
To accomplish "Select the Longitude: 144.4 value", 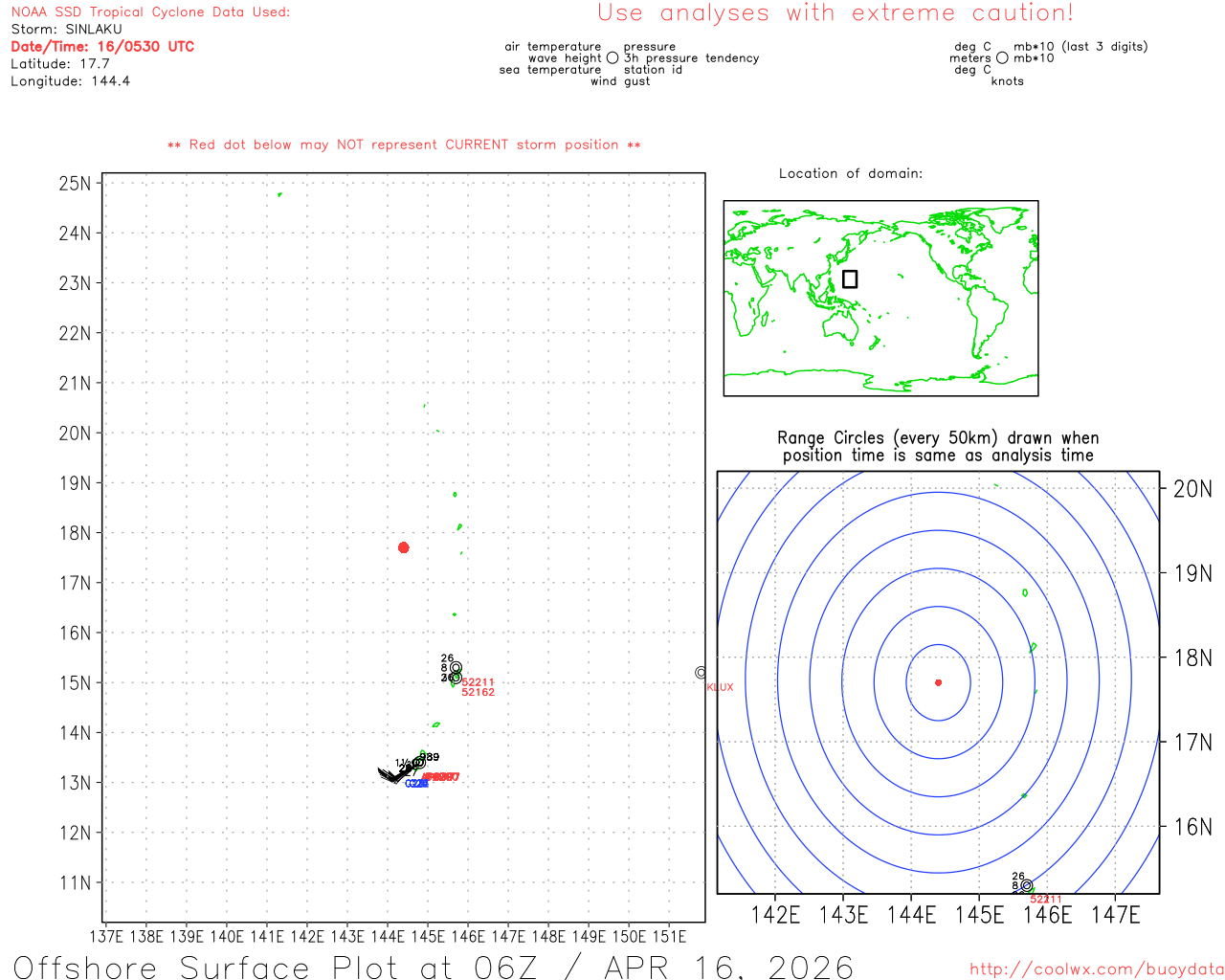I will click(x=71, y=81).
